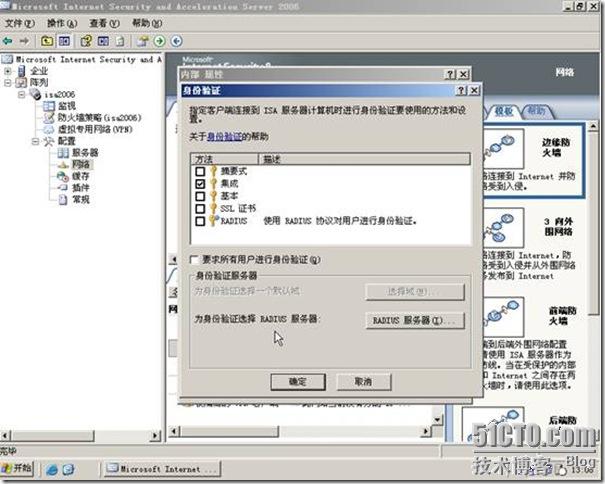Click the Internet Explorer quick launch icon
Screen dimensions: 605x484
click(x=52, y=469)
